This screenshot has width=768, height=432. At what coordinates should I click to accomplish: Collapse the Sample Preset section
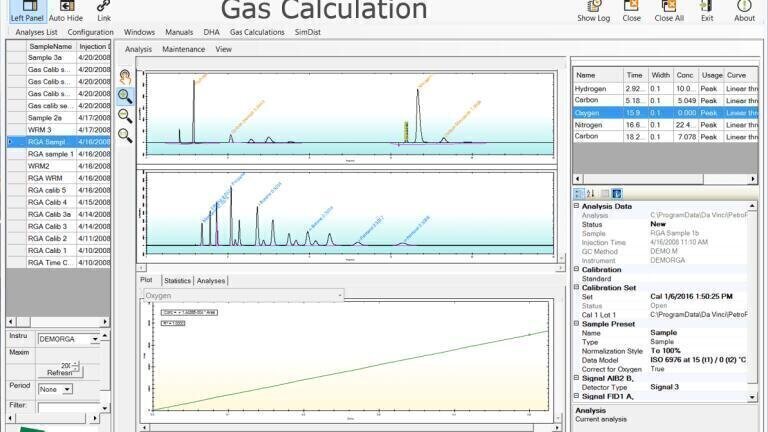576,324
